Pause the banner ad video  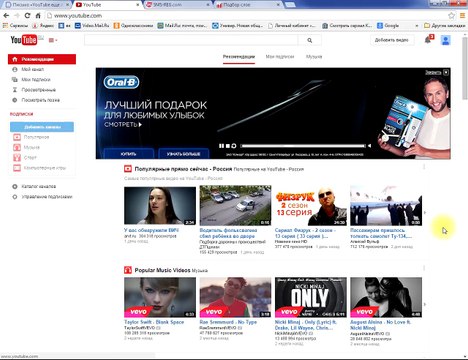point(221,146)
